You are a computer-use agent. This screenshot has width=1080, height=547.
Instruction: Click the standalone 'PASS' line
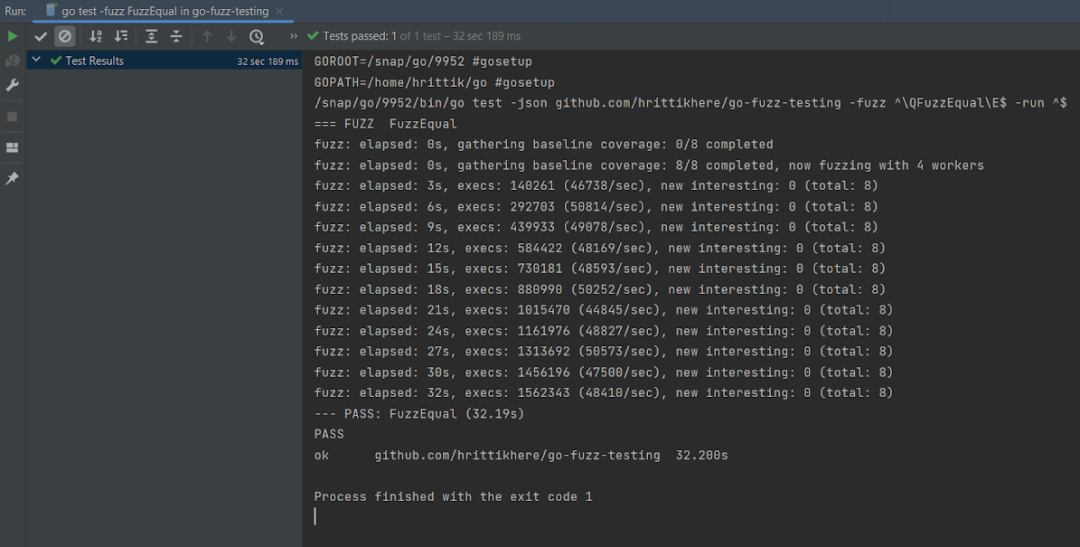coord(329,434)
